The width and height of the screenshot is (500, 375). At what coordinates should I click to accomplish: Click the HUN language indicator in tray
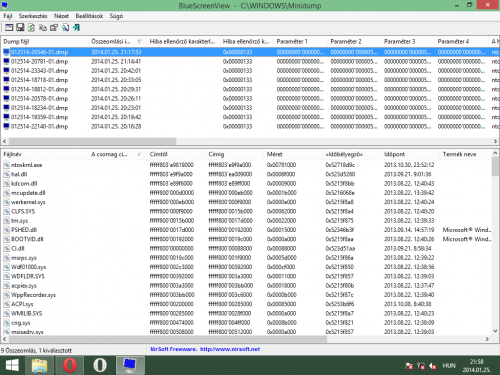pos(449,366)
